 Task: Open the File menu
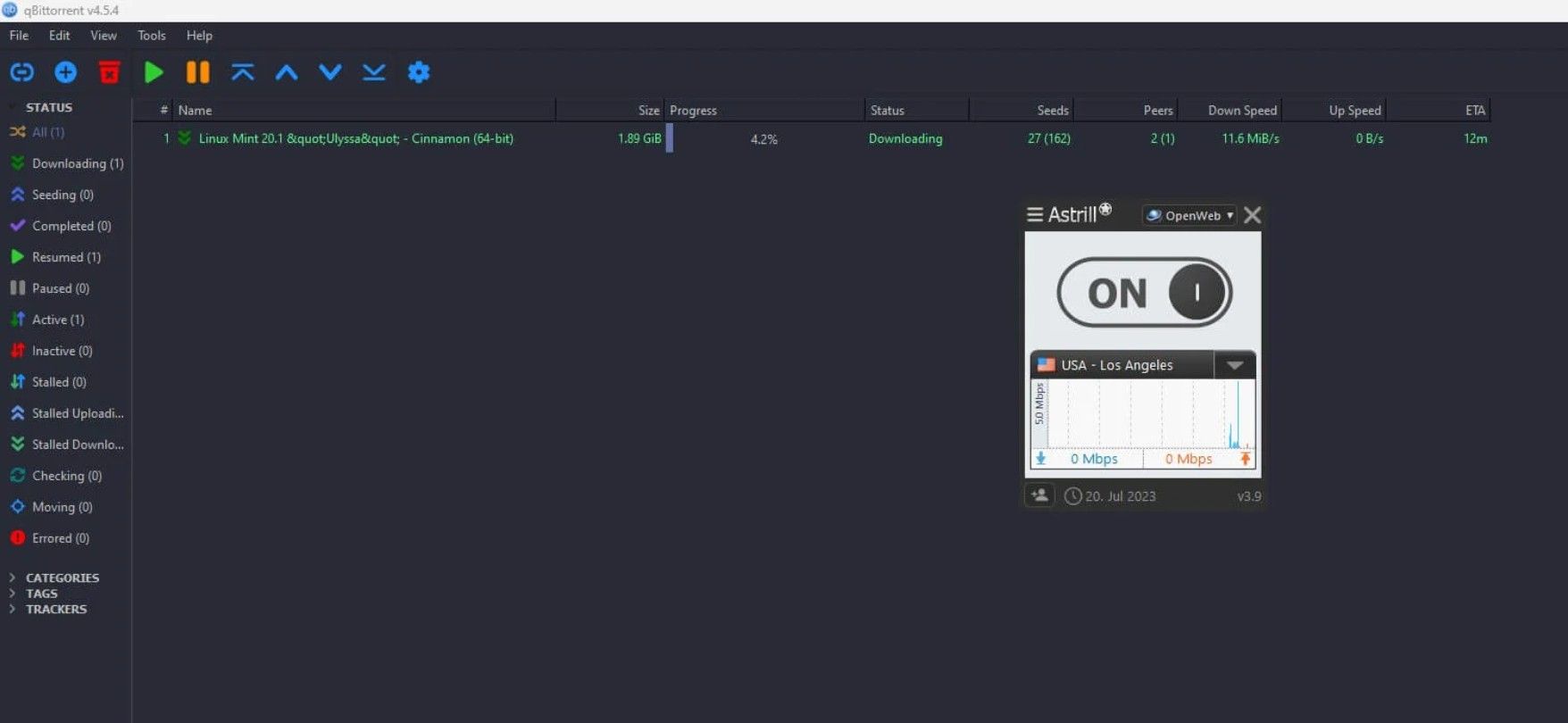pos(19,36)
